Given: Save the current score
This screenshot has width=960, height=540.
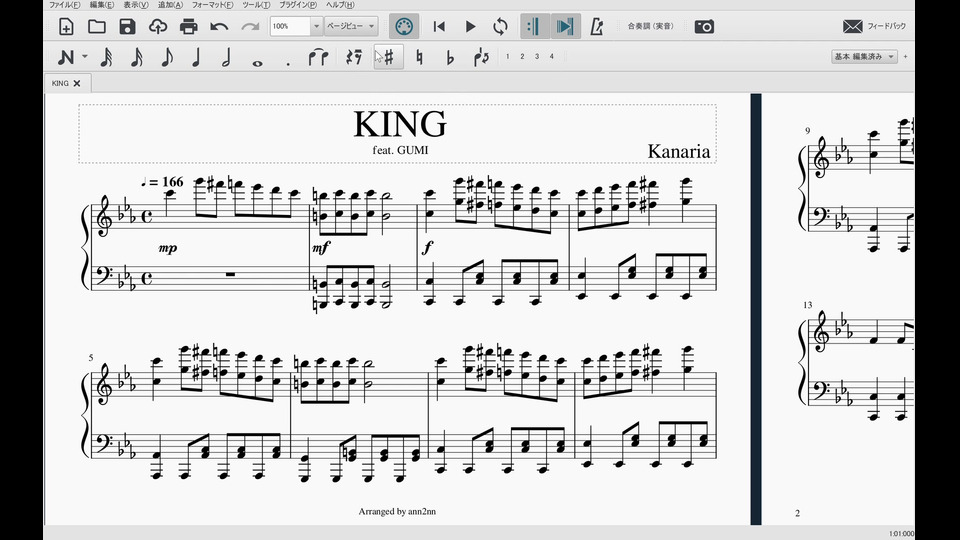Looking at the screenshot, I should [x=127, y=26].
